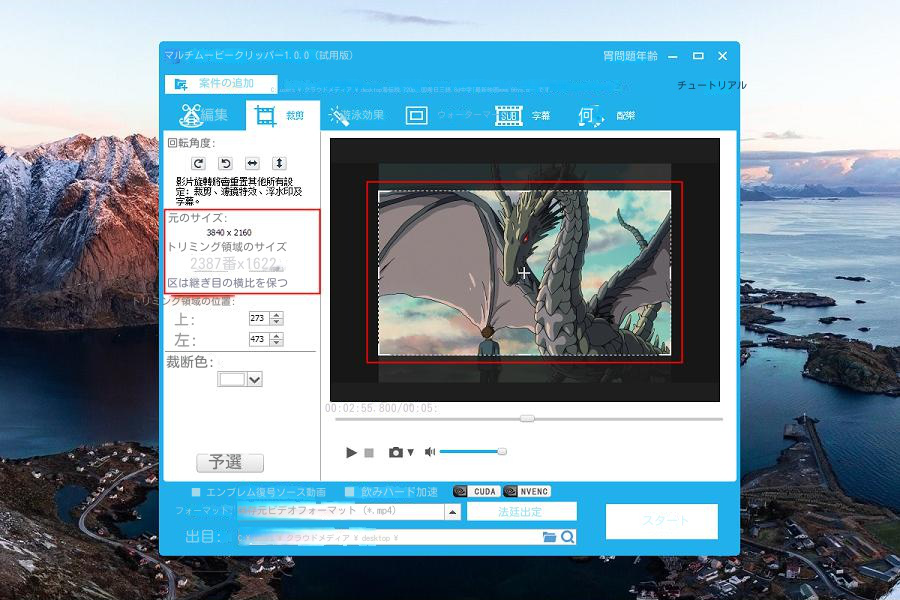Click the crosshair at the crop region center

pyautogui.click(x=523, y=273)
